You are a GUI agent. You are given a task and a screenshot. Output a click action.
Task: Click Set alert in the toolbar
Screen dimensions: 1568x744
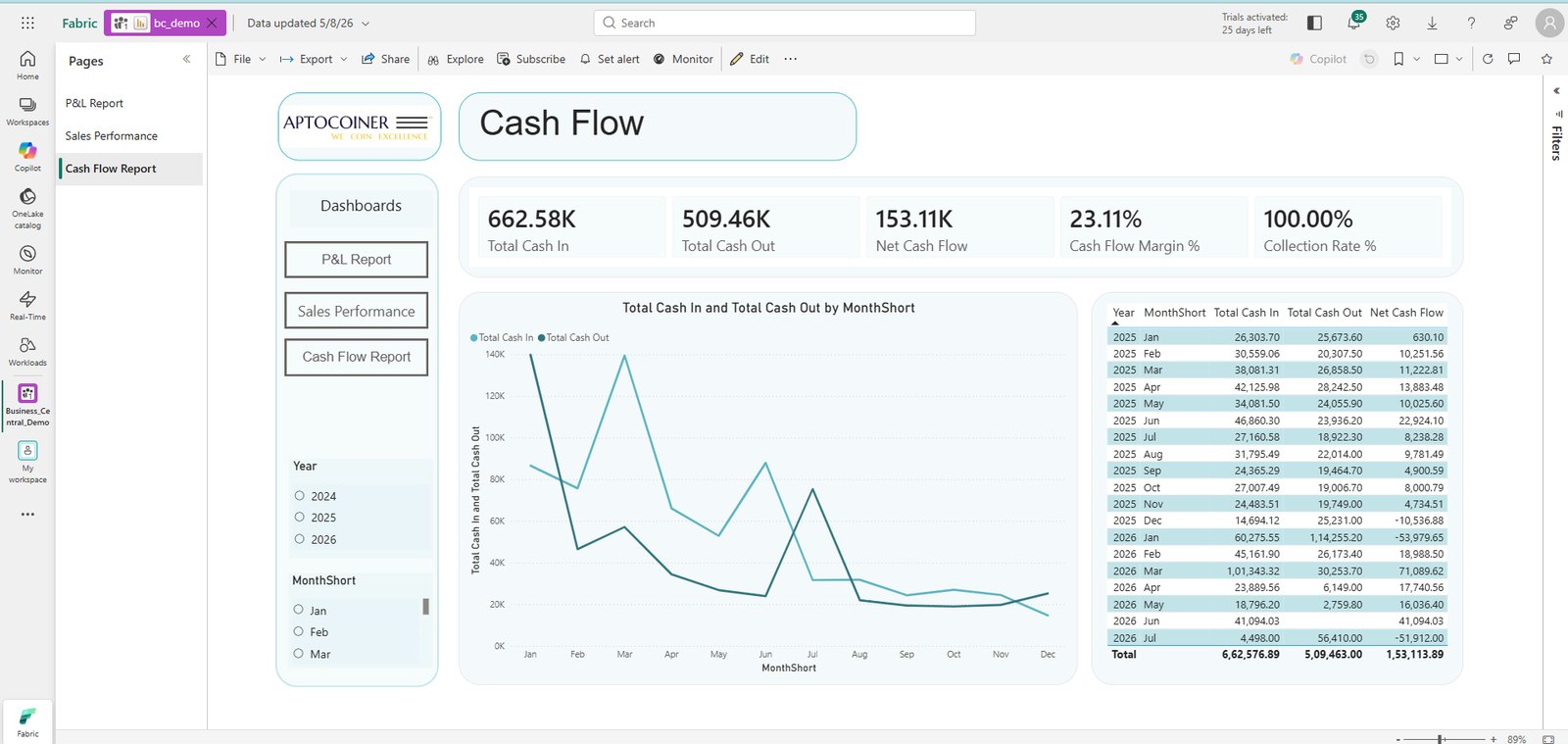(x=610, y=59)
